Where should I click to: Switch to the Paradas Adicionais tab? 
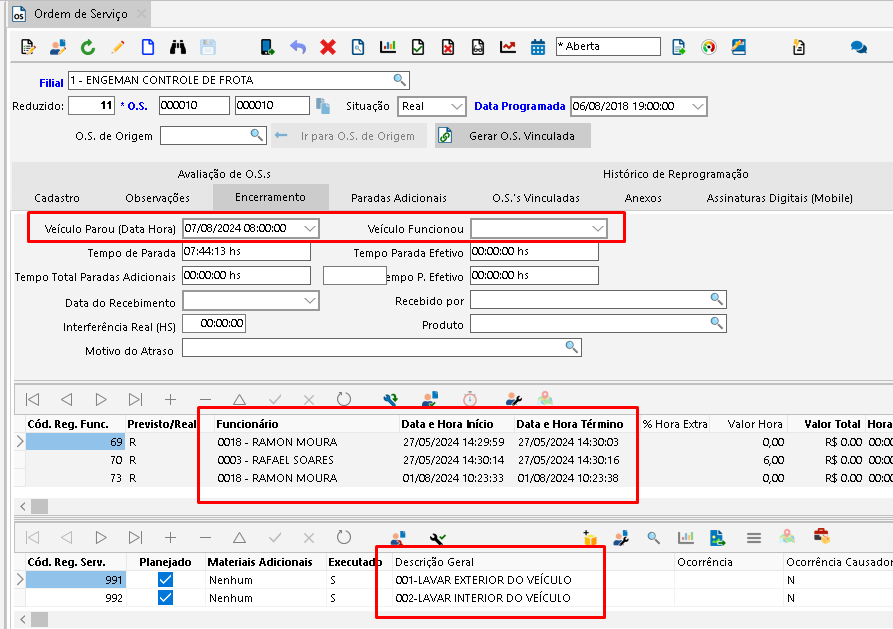[x=398, y=198]
